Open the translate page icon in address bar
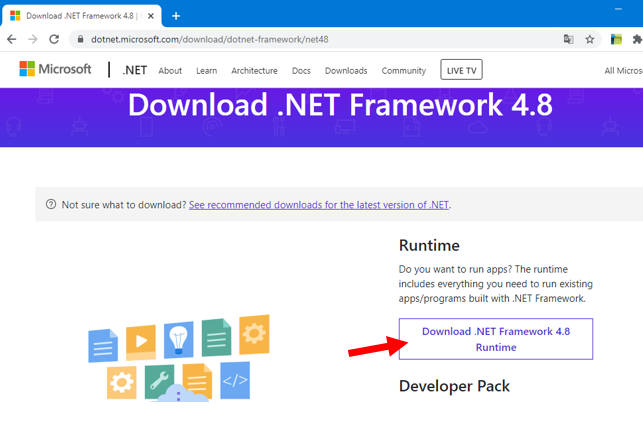643x433 pixels. point(568,39)
